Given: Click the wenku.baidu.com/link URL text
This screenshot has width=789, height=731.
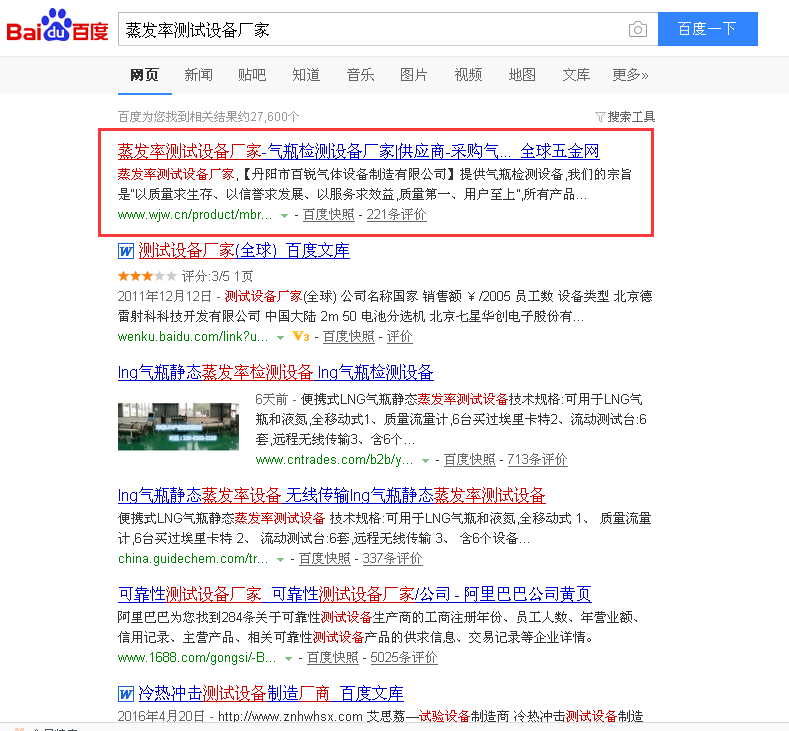Looking at the screenshot, I should point(193,337).
